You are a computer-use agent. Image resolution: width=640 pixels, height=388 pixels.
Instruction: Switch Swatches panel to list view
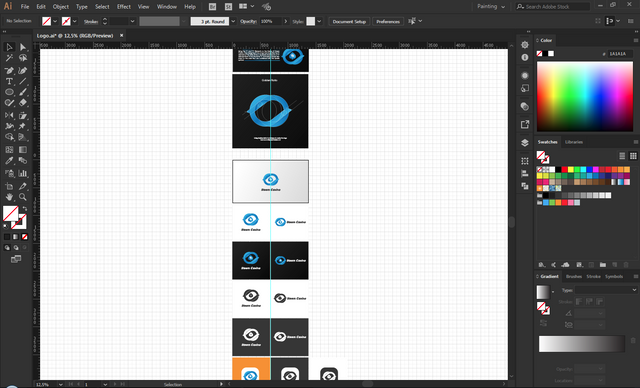622,156
